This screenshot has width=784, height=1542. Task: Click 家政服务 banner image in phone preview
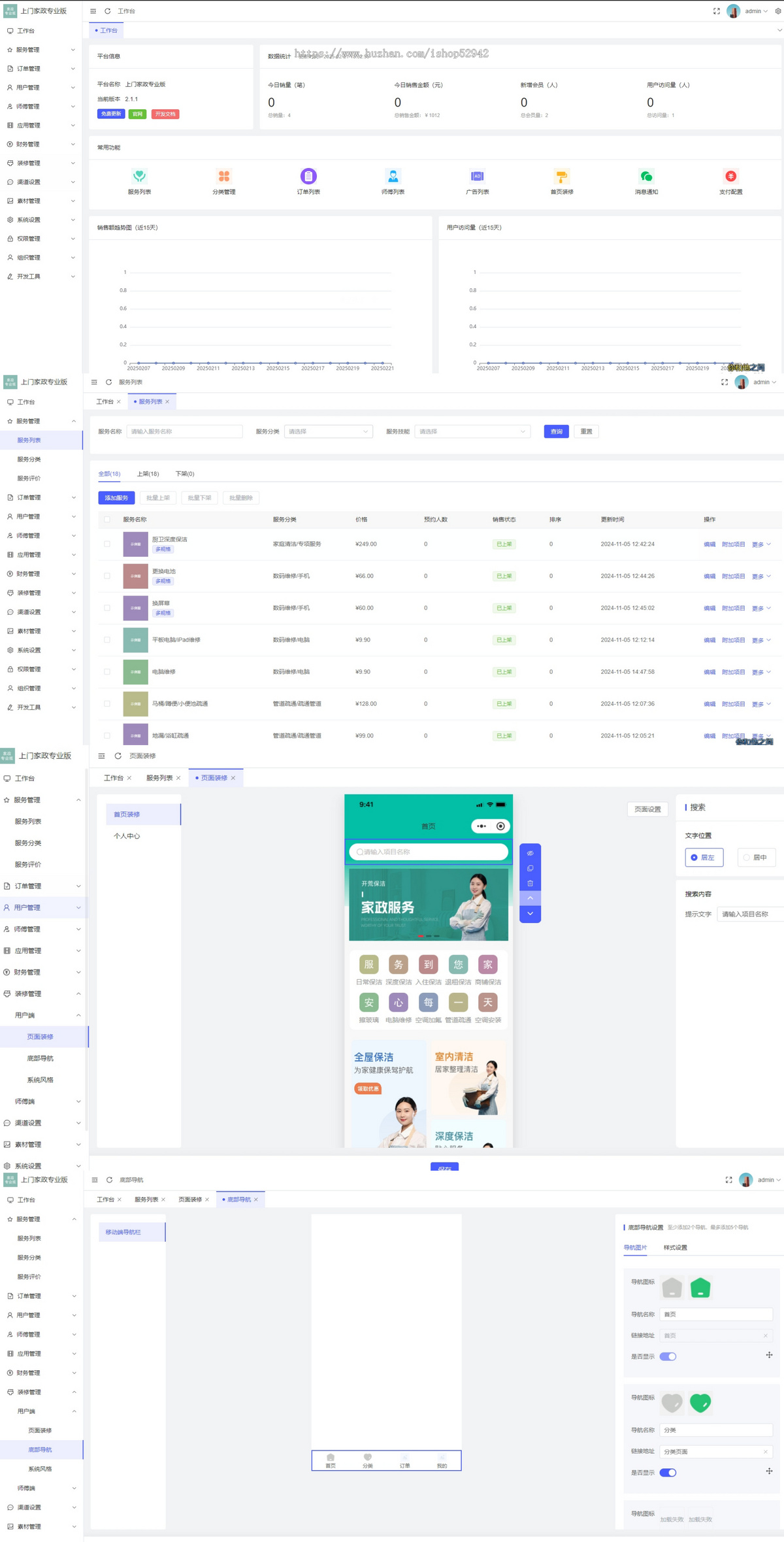(x=429, y=905)
